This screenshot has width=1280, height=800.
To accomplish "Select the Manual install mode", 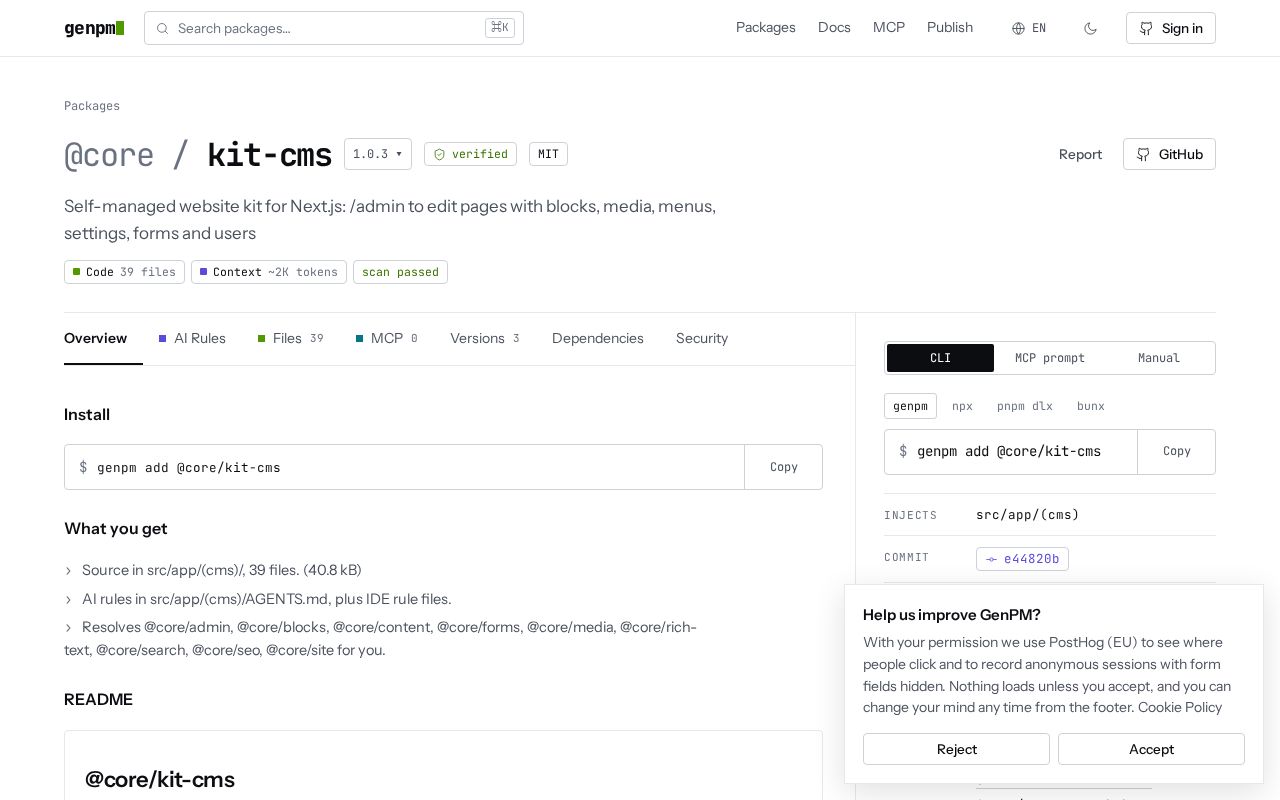I will click(x=1159, y=358).
